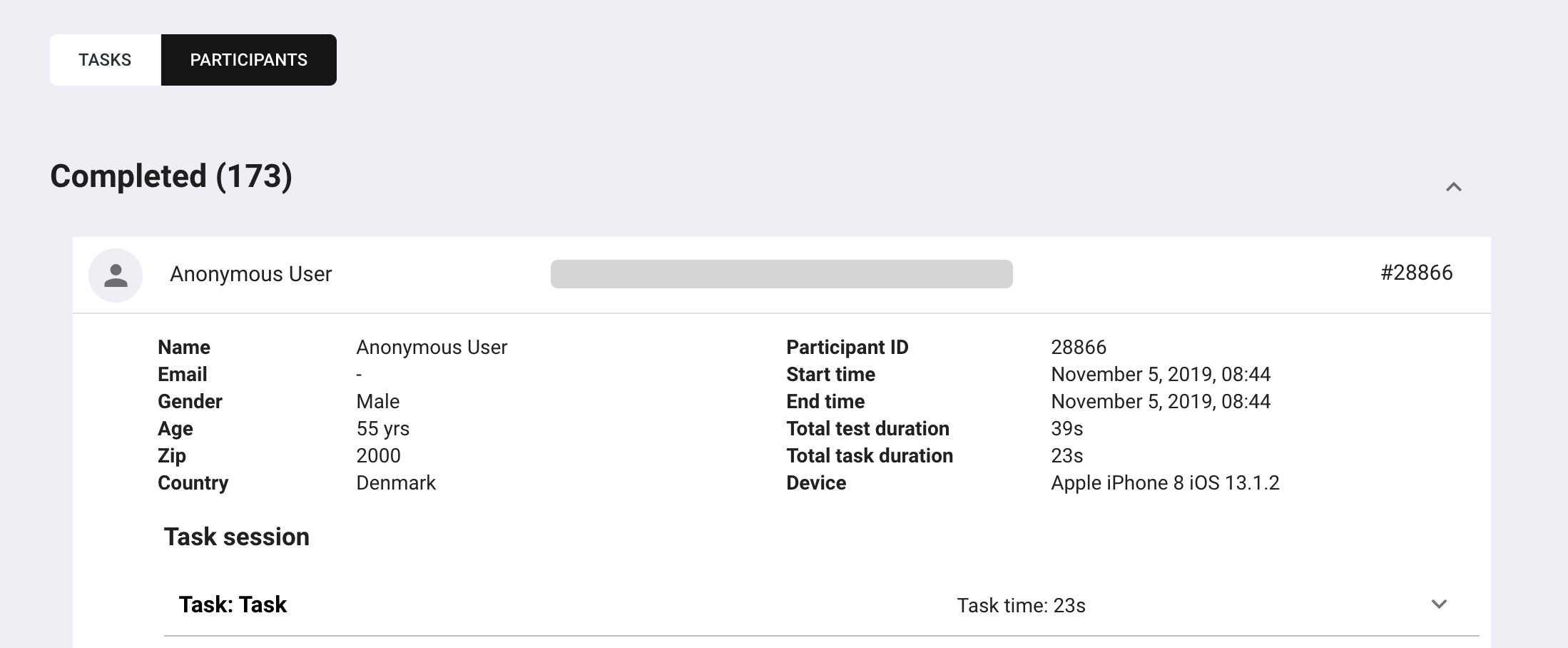Click the Task session heading

click(x=237, y=537)
